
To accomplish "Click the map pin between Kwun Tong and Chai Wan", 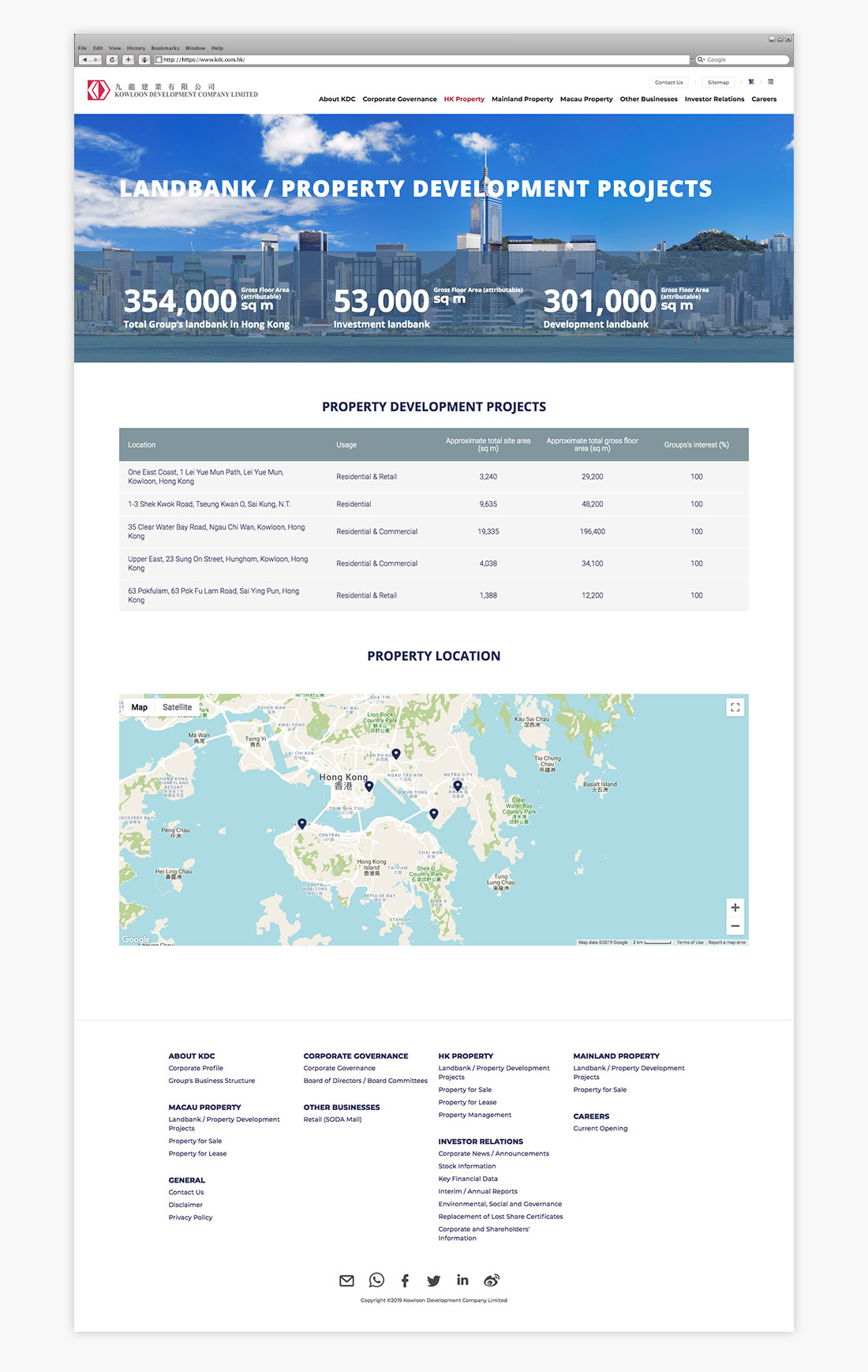I will (x=434, y=814).
